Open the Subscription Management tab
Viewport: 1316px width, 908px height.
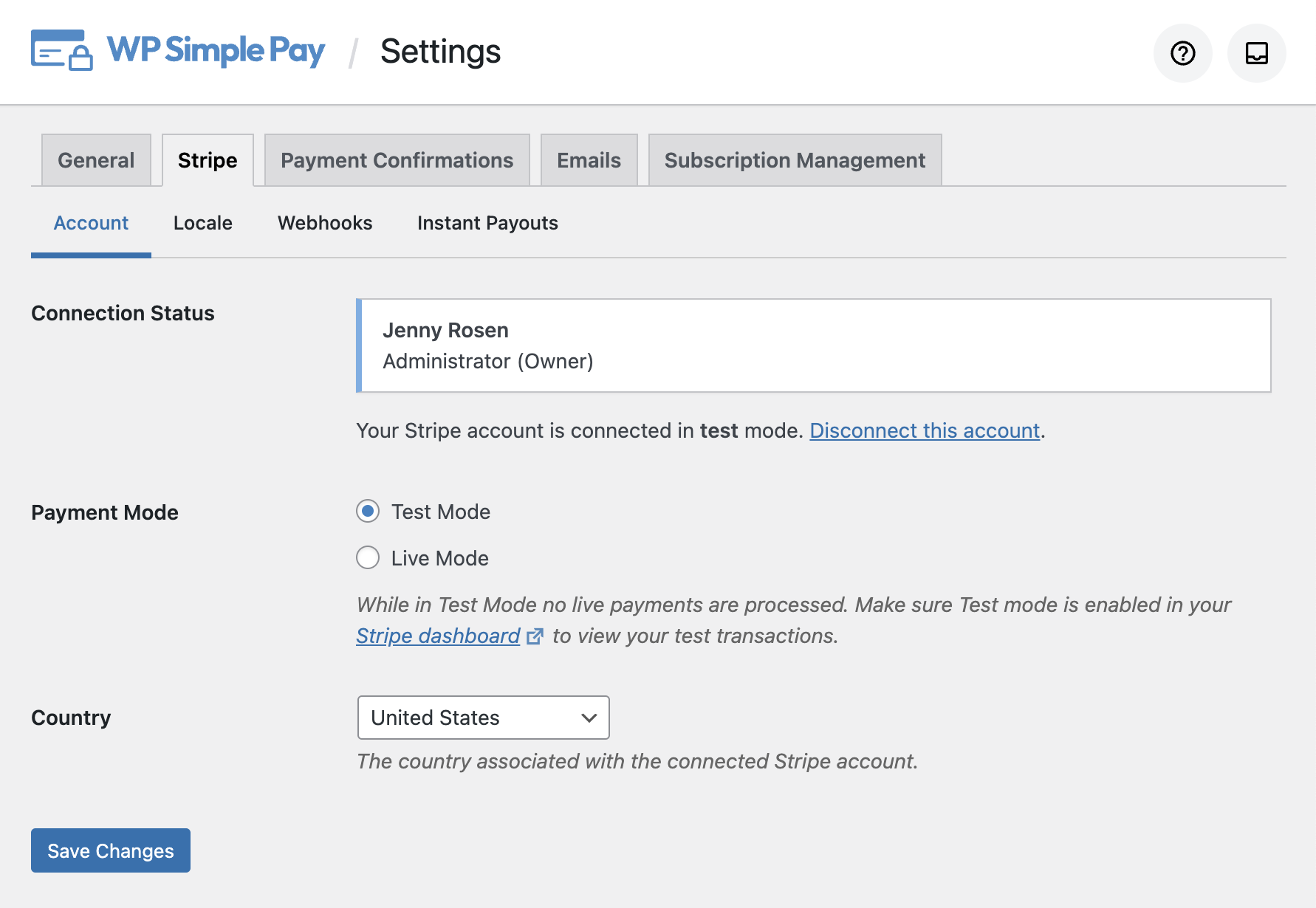tap(795, 160)
